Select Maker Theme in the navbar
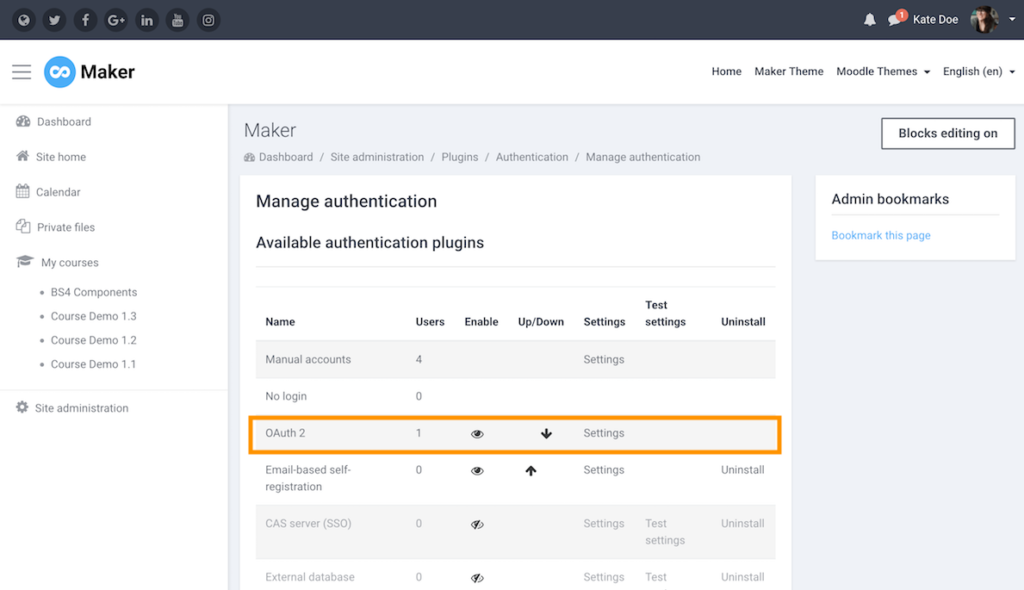 tap(789, 71)
